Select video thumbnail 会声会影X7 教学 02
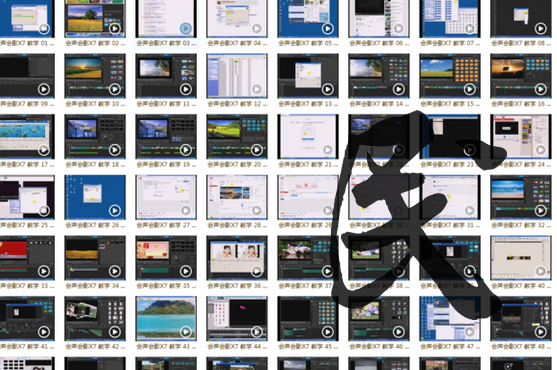557x370 pixels. (x=95, y=18)
